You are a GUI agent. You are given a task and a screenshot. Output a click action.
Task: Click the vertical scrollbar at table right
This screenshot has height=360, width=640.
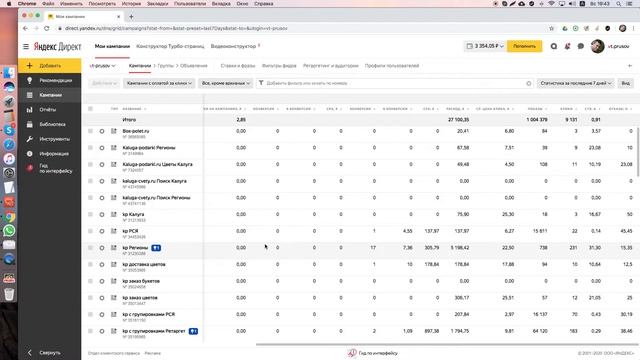tap(638, 152)
